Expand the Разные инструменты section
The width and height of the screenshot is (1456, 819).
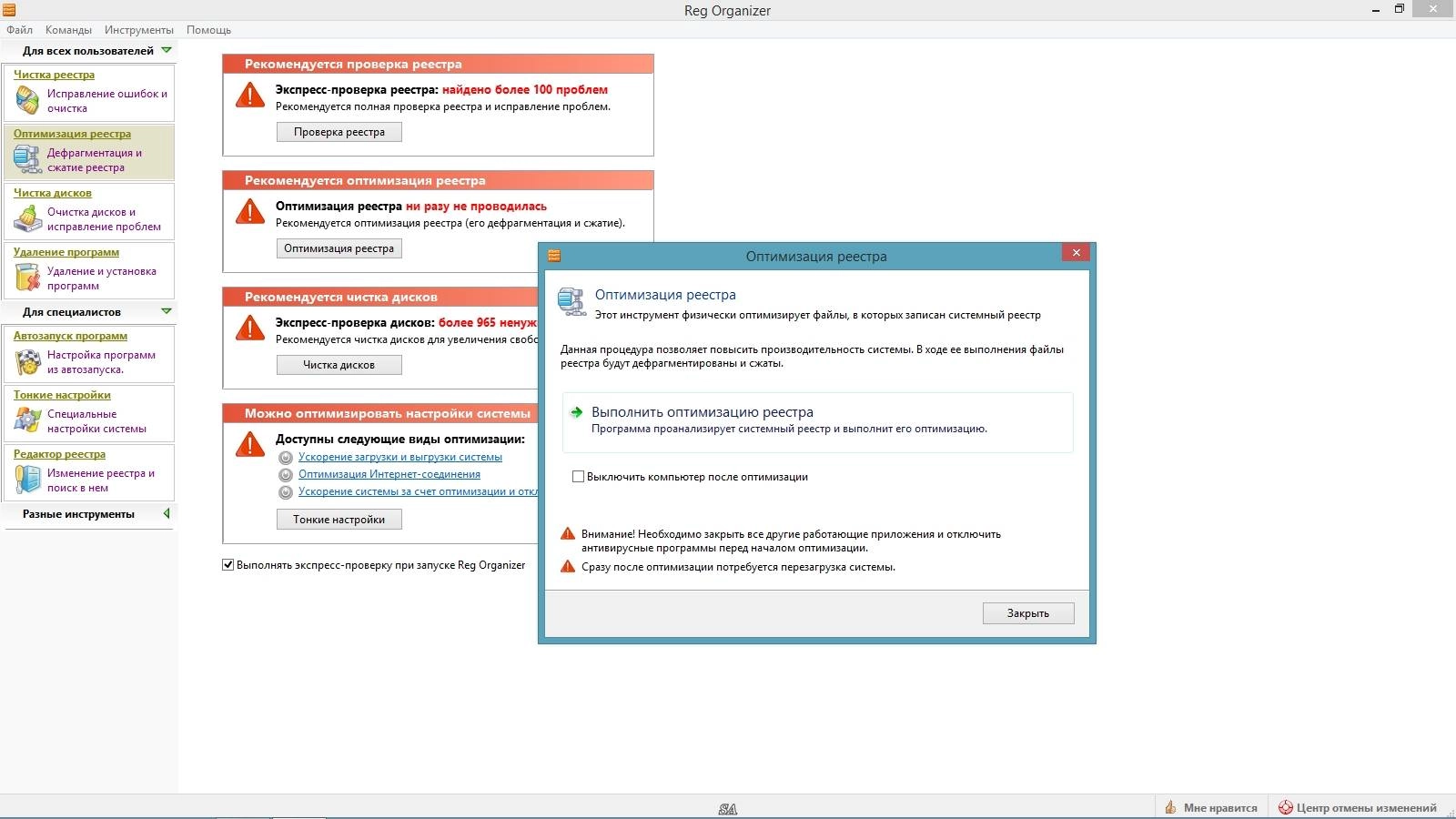(167, 513)
